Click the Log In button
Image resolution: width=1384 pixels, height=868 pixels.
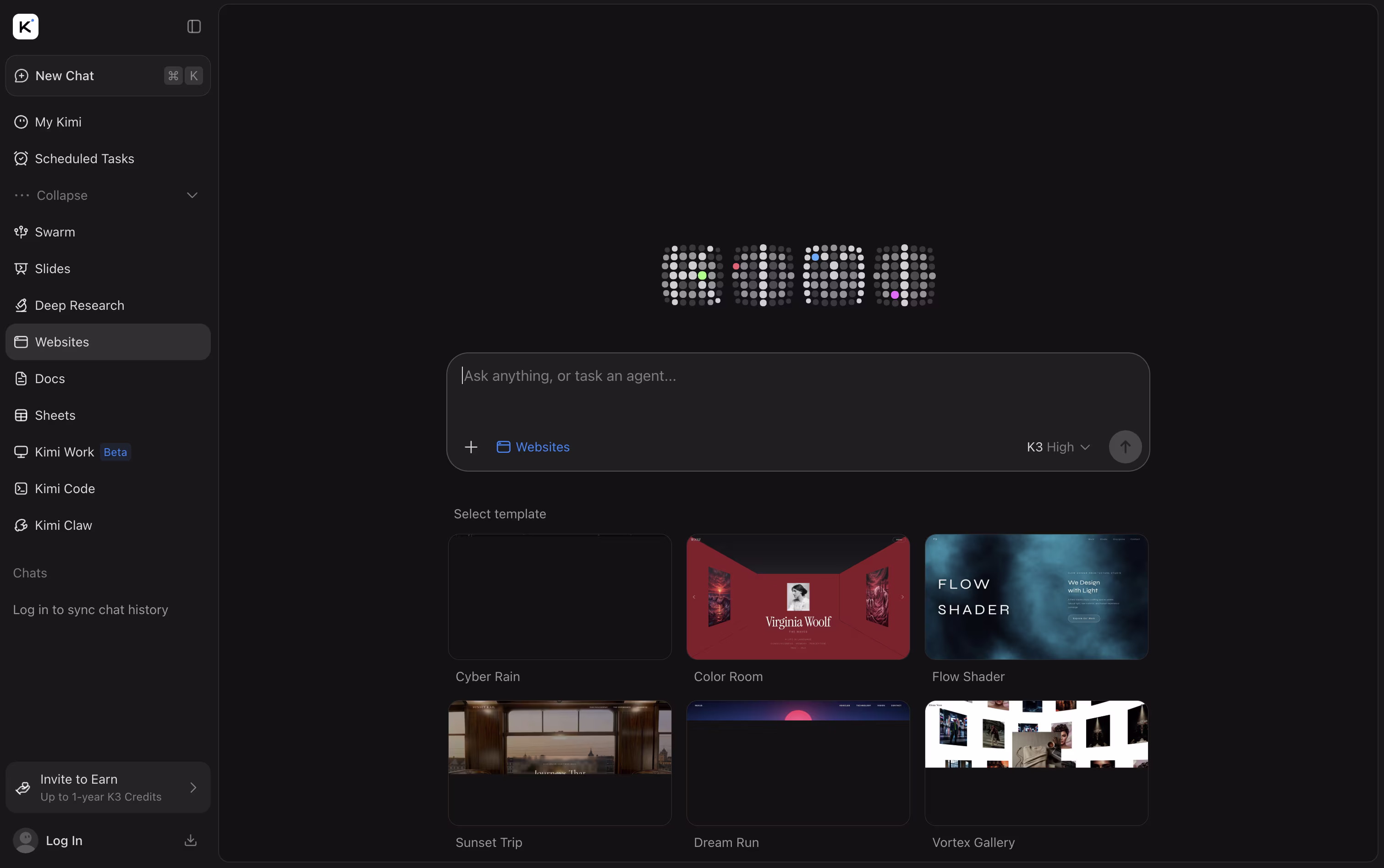[x=64, y=841]
